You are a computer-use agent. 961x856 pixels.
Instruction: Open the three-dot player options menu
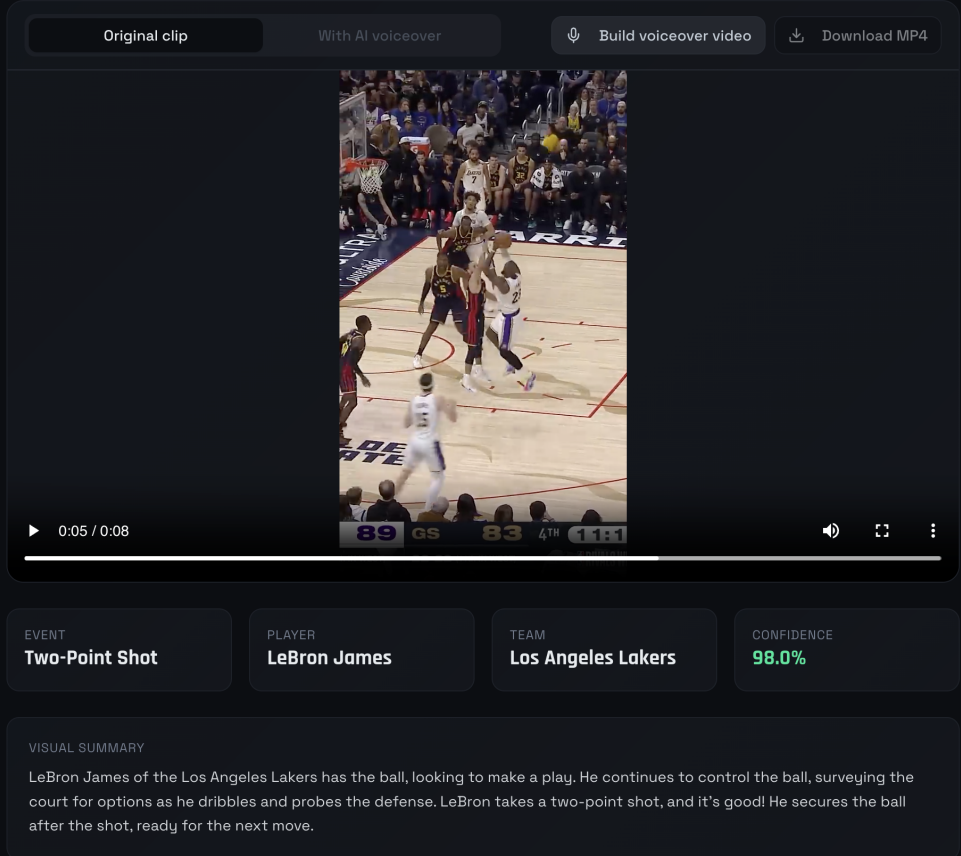(x=933, y=530)
